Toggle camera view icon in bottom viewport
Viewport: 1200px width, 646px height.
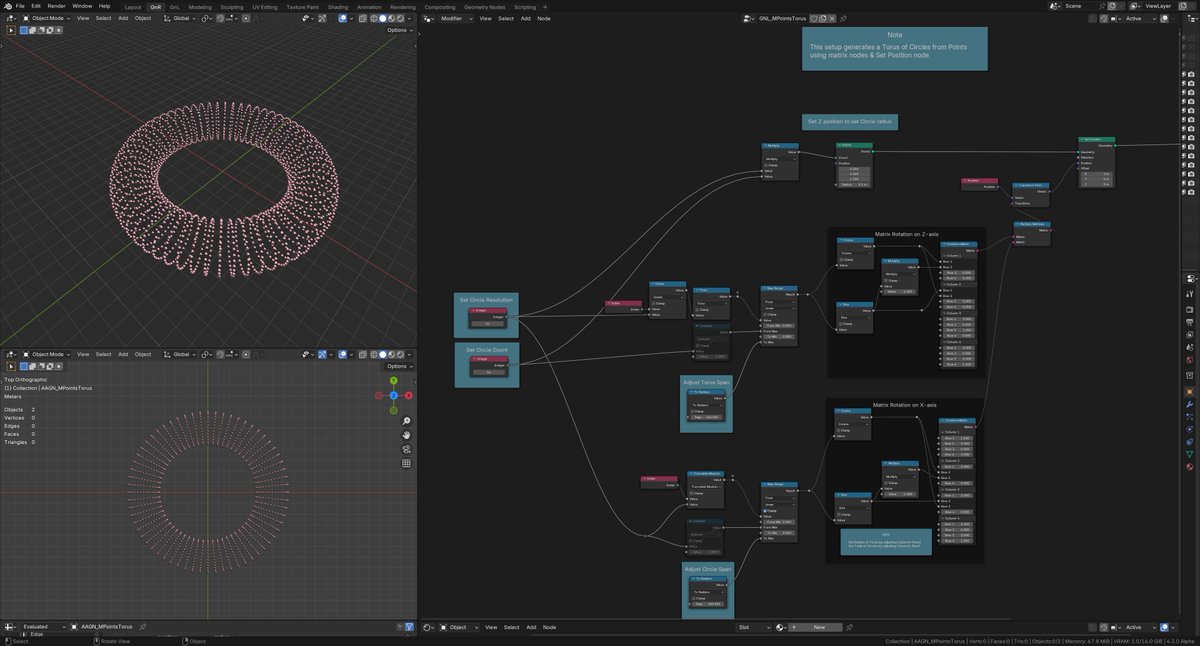tap(407, 449)
